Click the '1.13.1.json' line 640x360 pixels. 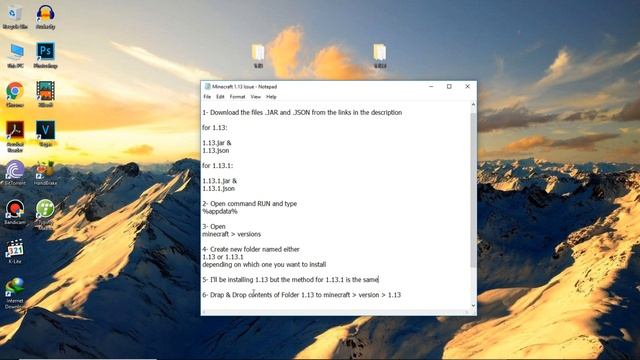coord(218,189)
